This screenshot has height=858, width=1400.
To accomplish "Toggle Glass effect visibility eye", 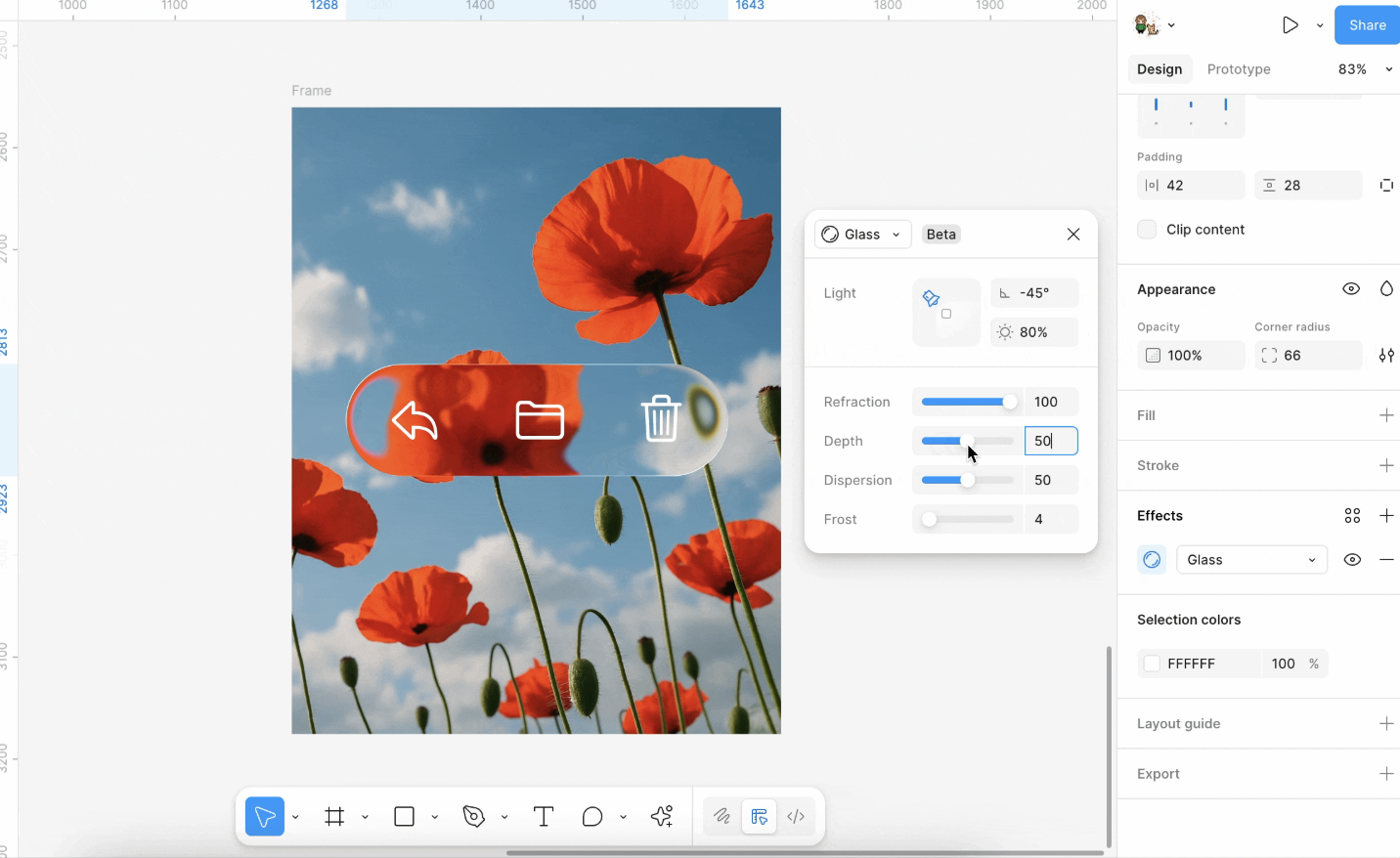I will pos(1352,560).
